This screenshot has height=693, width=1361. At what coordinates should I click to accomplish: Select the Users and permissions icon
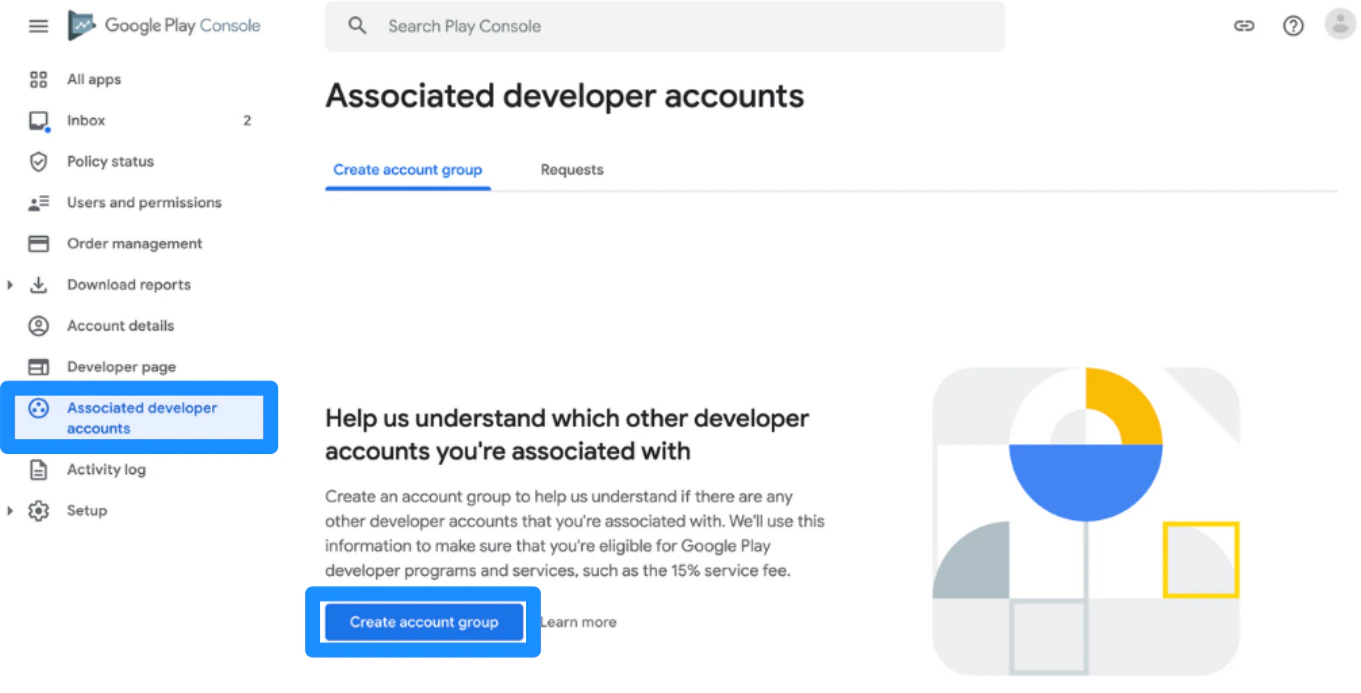(38, 202)
